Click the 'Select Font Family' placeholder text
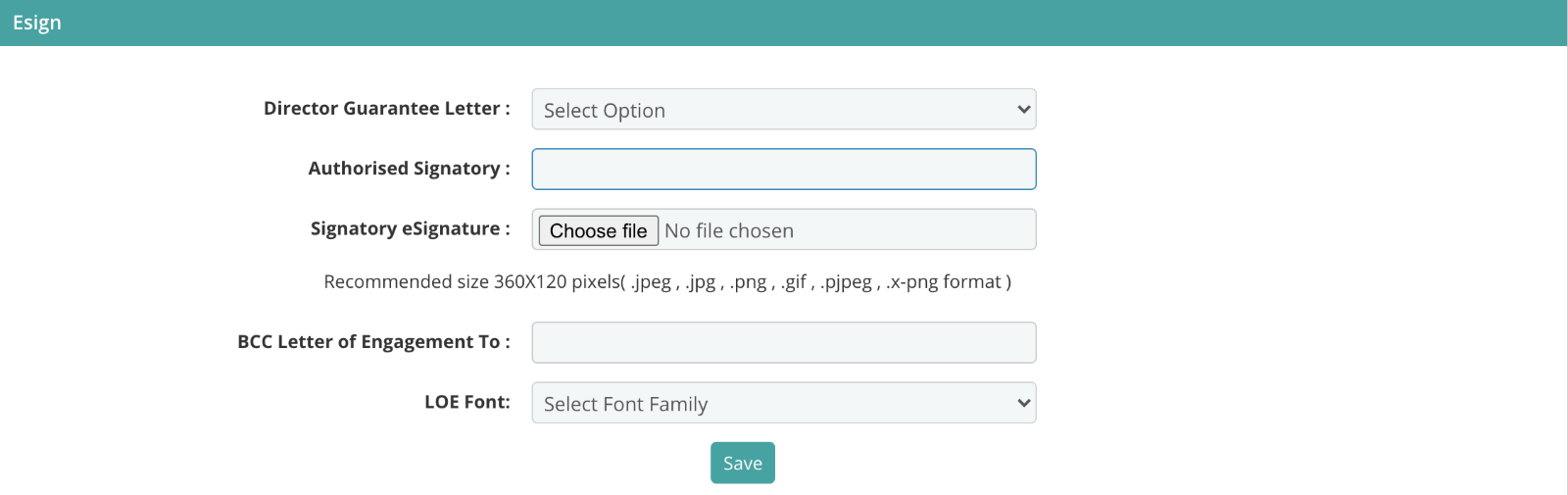 [625, 404]
